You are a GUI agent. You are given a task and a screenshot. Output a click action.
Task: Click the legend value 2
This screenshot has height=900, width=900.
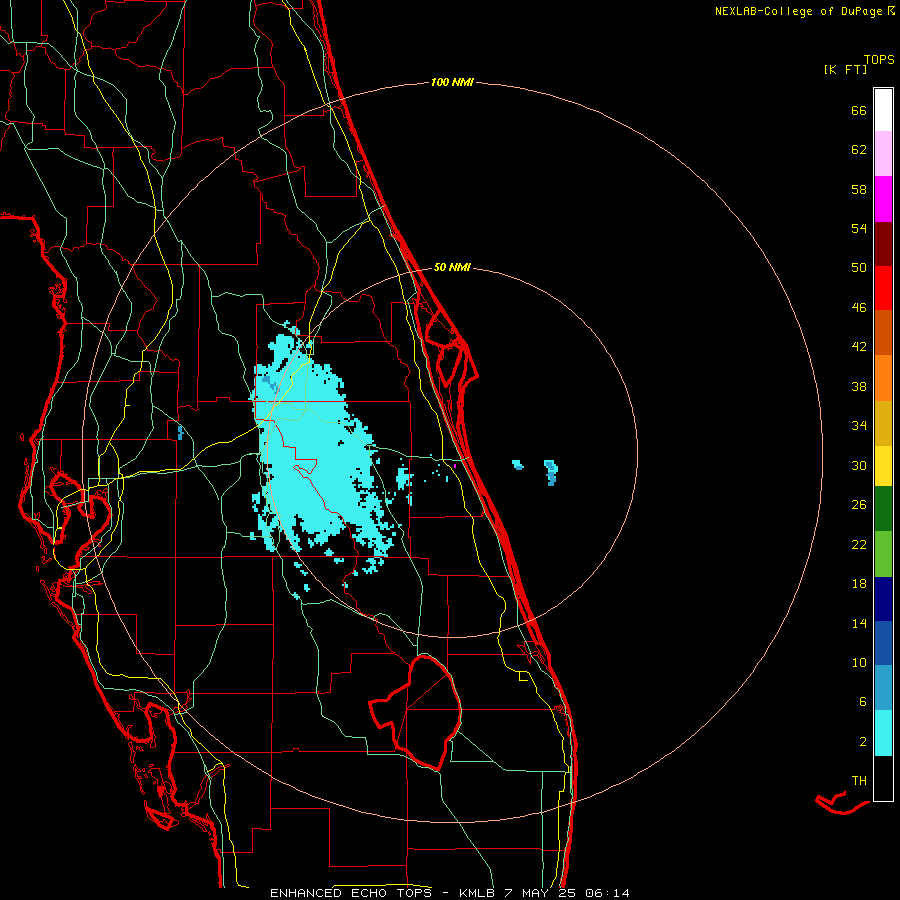click(863, 742)
